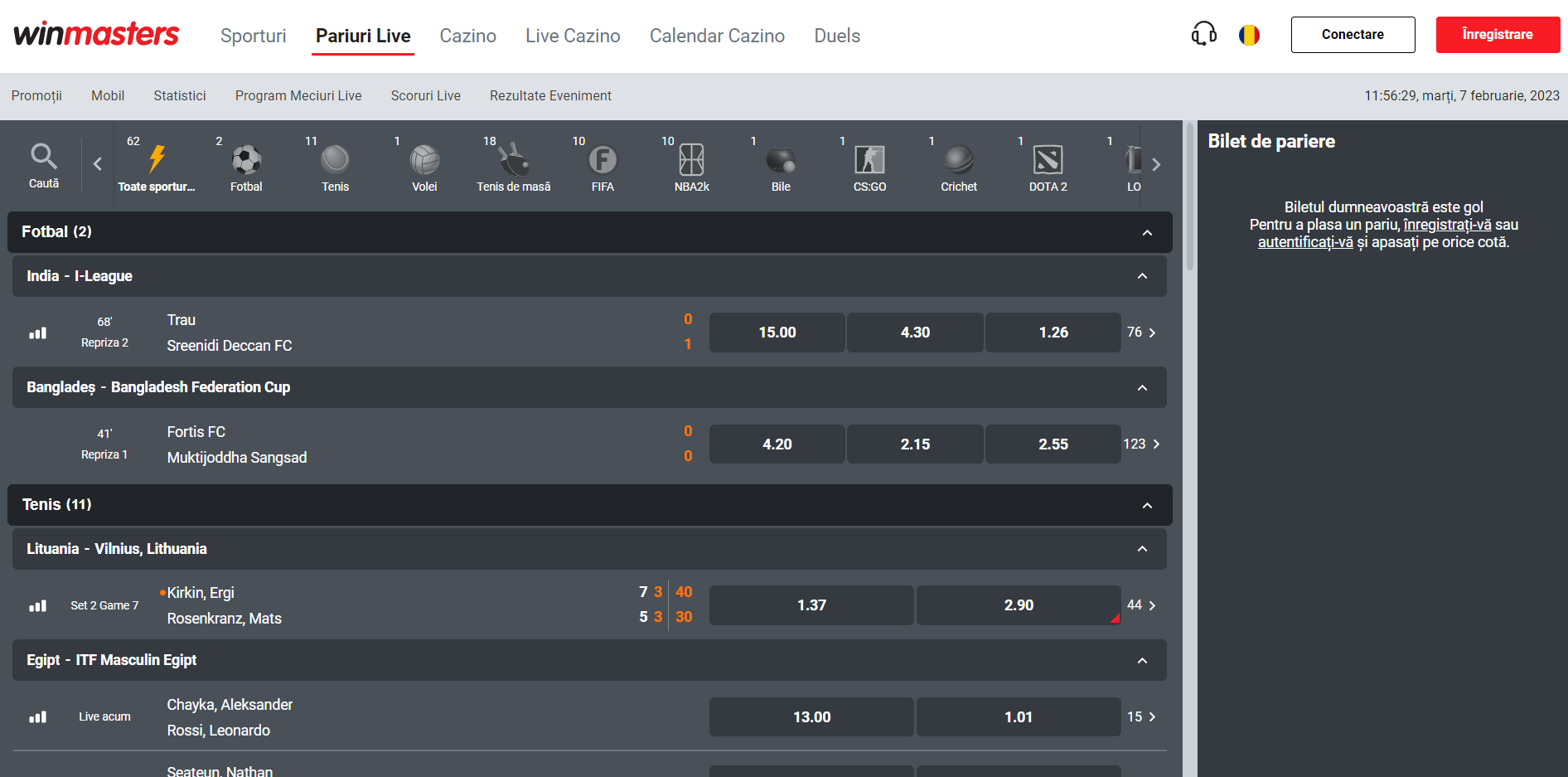1568x777 pixels.
Task: Collapse the Tenis (11) section
Action: pos(1147,505)
